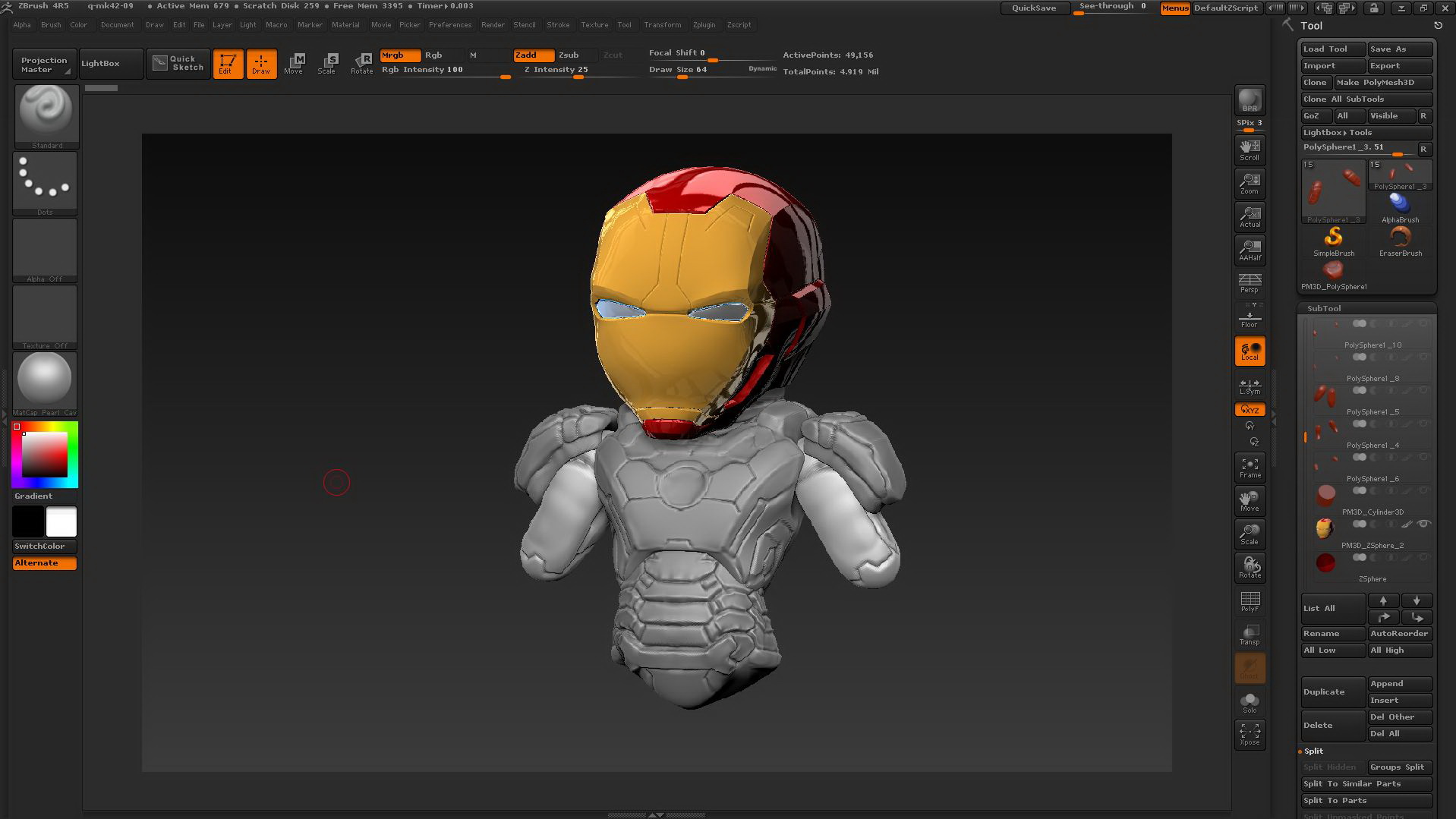Open the Brush menu

[x=51, y=25]
